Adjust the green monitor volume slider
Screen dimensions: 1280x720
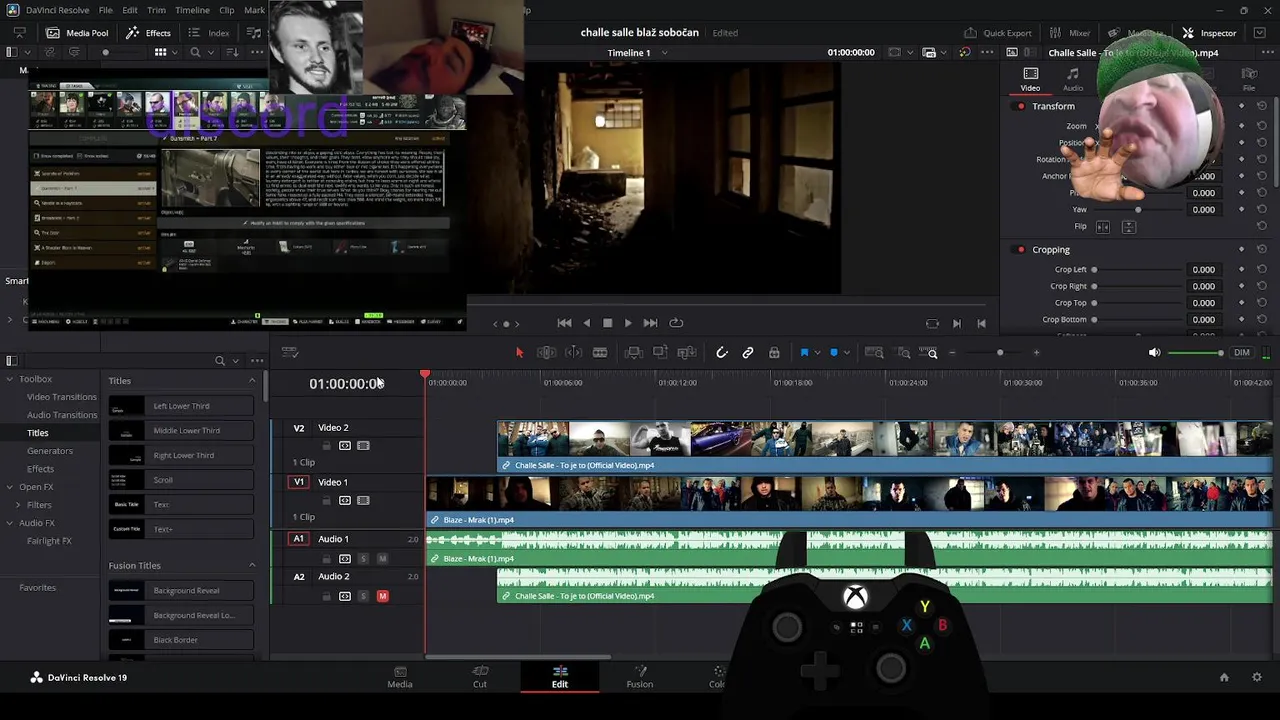point(1196,353)
